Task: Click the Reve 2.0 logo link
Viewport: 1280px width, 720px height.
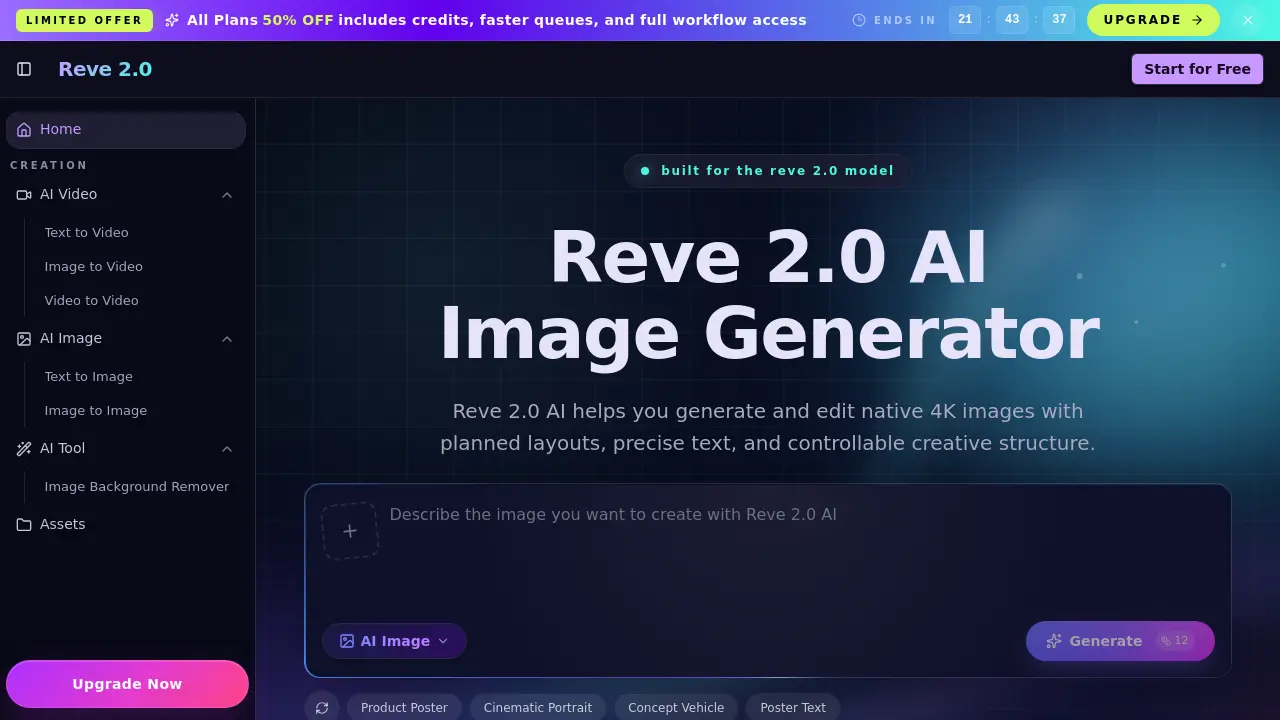Action: (x=105, y=69)
